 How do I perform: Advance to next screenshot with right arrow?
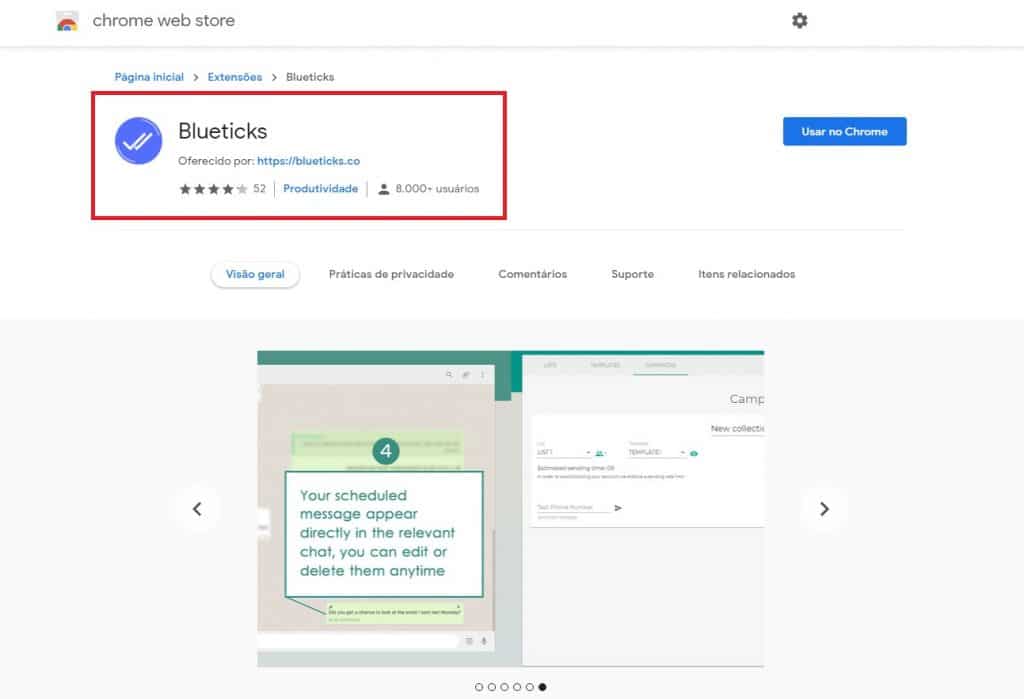(824, 509)
